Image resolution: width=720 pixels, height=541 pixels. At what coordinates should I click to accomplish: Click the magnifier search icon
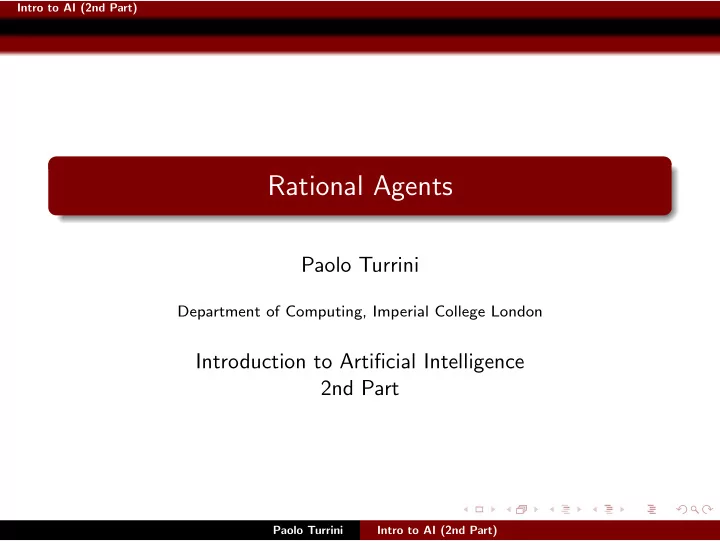click(695, 510)
